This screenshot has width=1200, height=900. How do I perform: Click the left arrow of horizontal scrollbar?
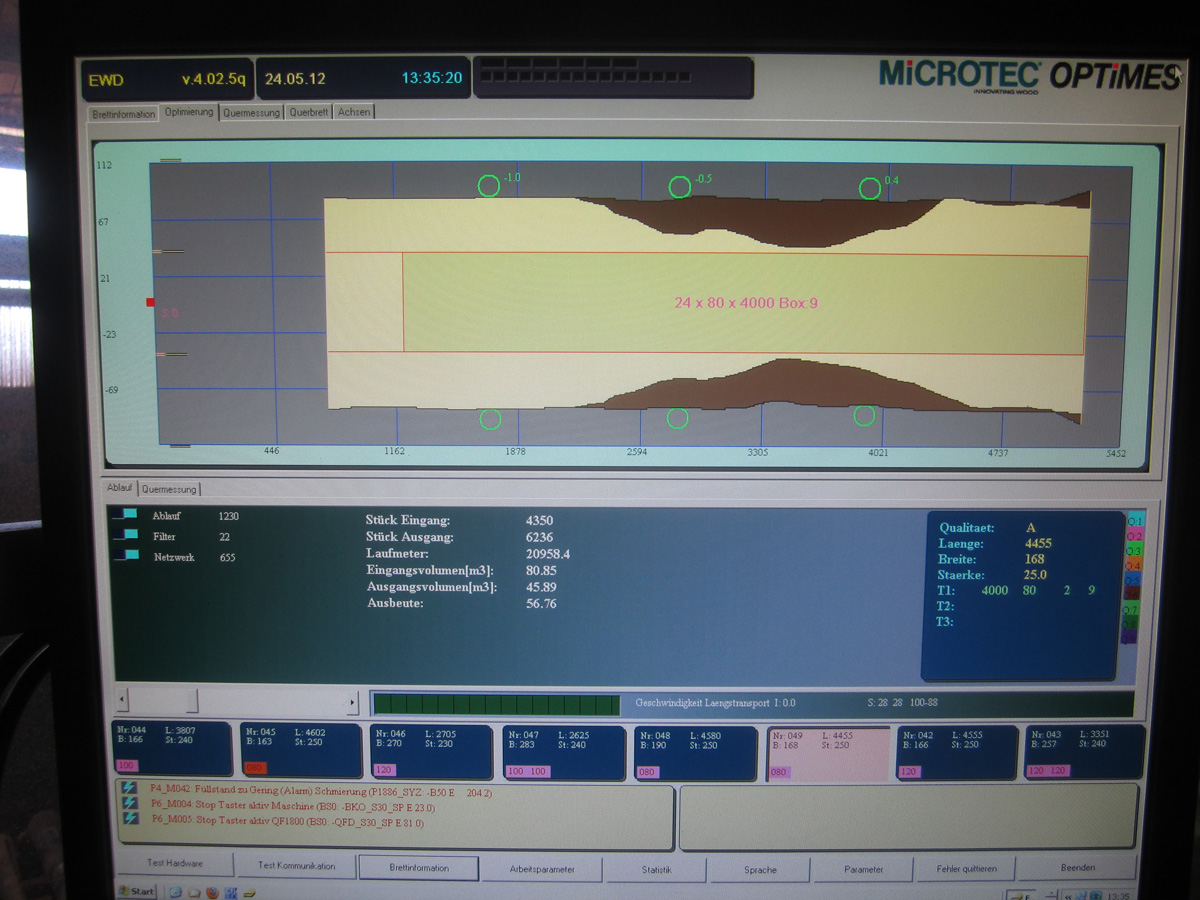click(122, 699)
